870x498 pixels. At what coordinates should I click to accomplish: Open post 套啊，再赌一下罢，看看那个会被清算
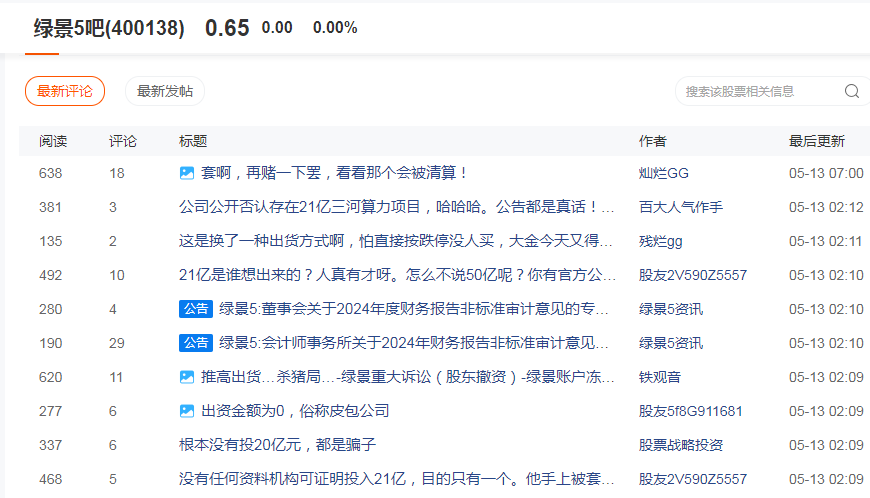(333, 173)
